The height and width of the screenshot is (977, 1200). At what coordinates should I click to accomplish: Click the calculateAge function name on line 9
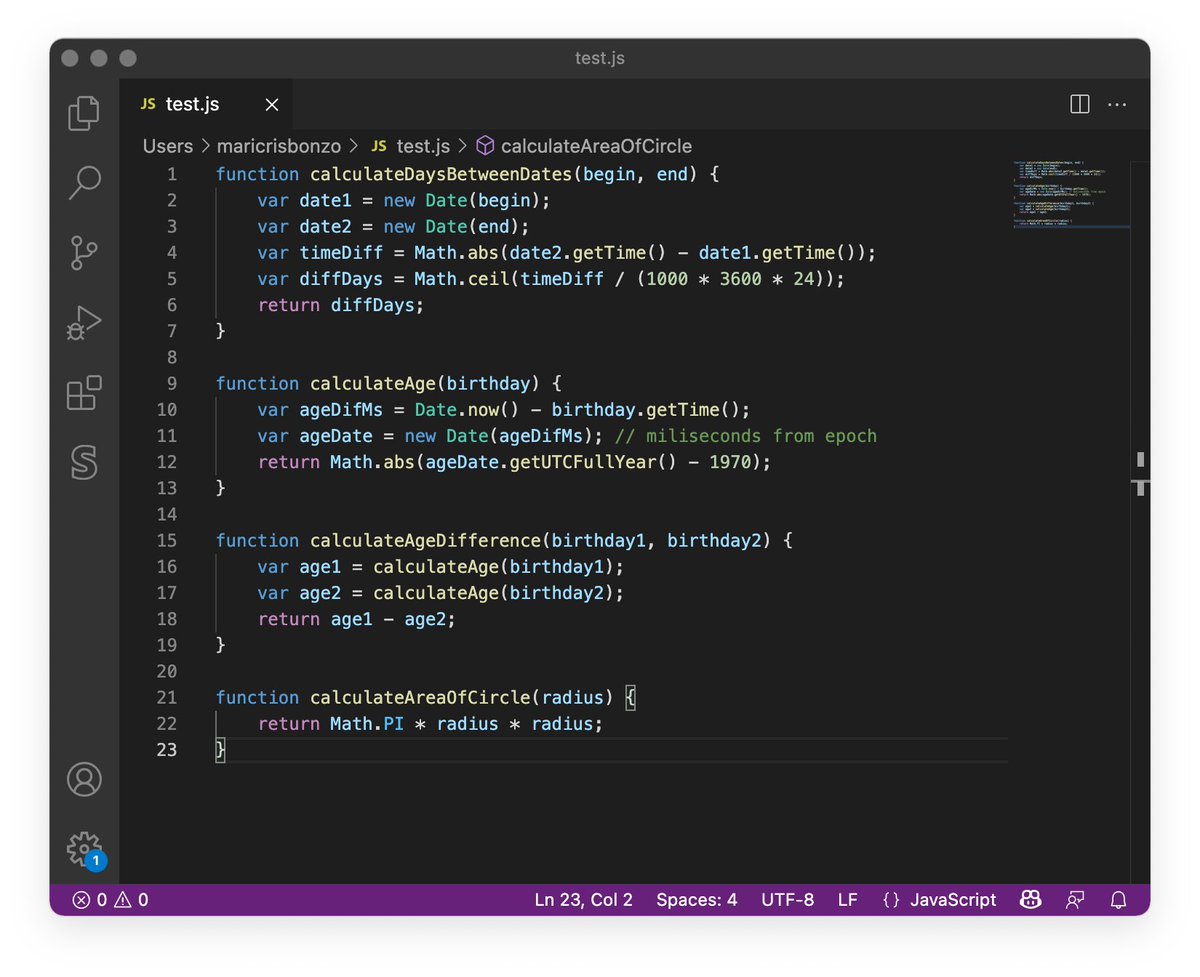coord(372,383)
